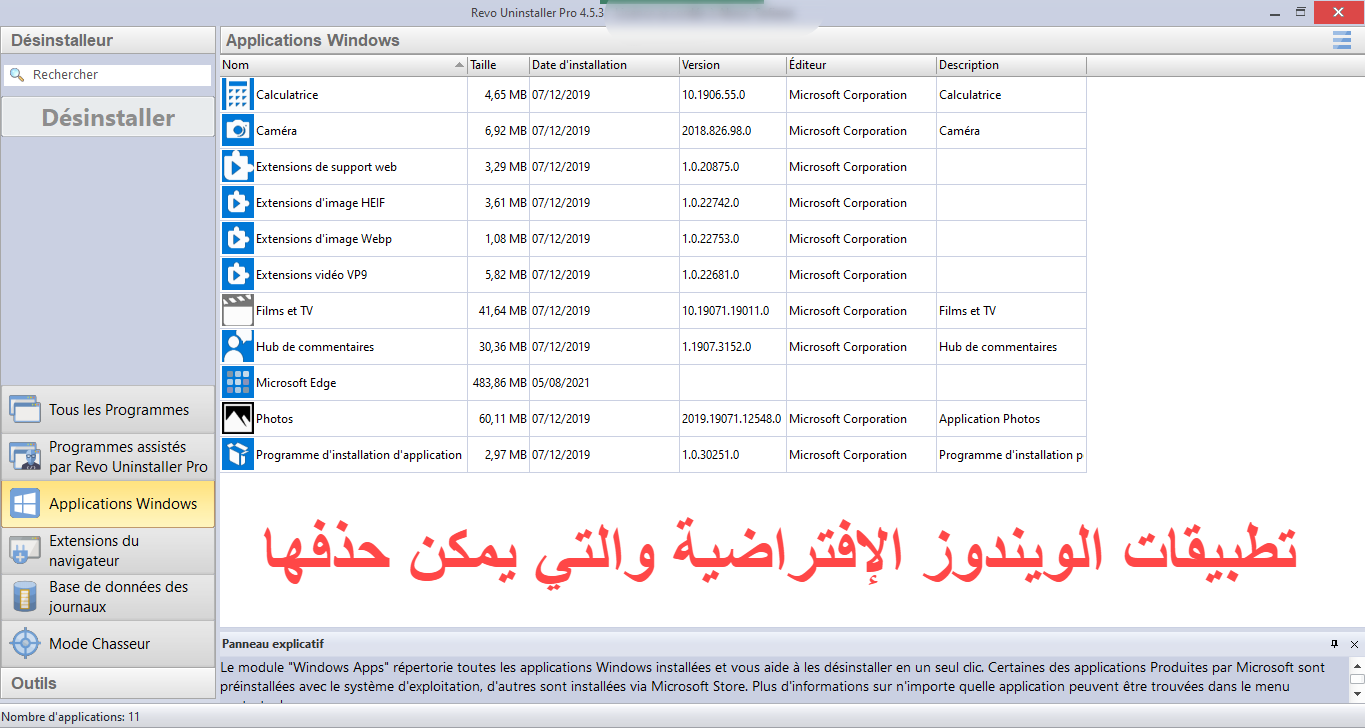Image resolution: width=1366 pixels, height=728 pixels.
Task: Collapse the Désinstalleur panel header
Action: (x=108, y=40)
